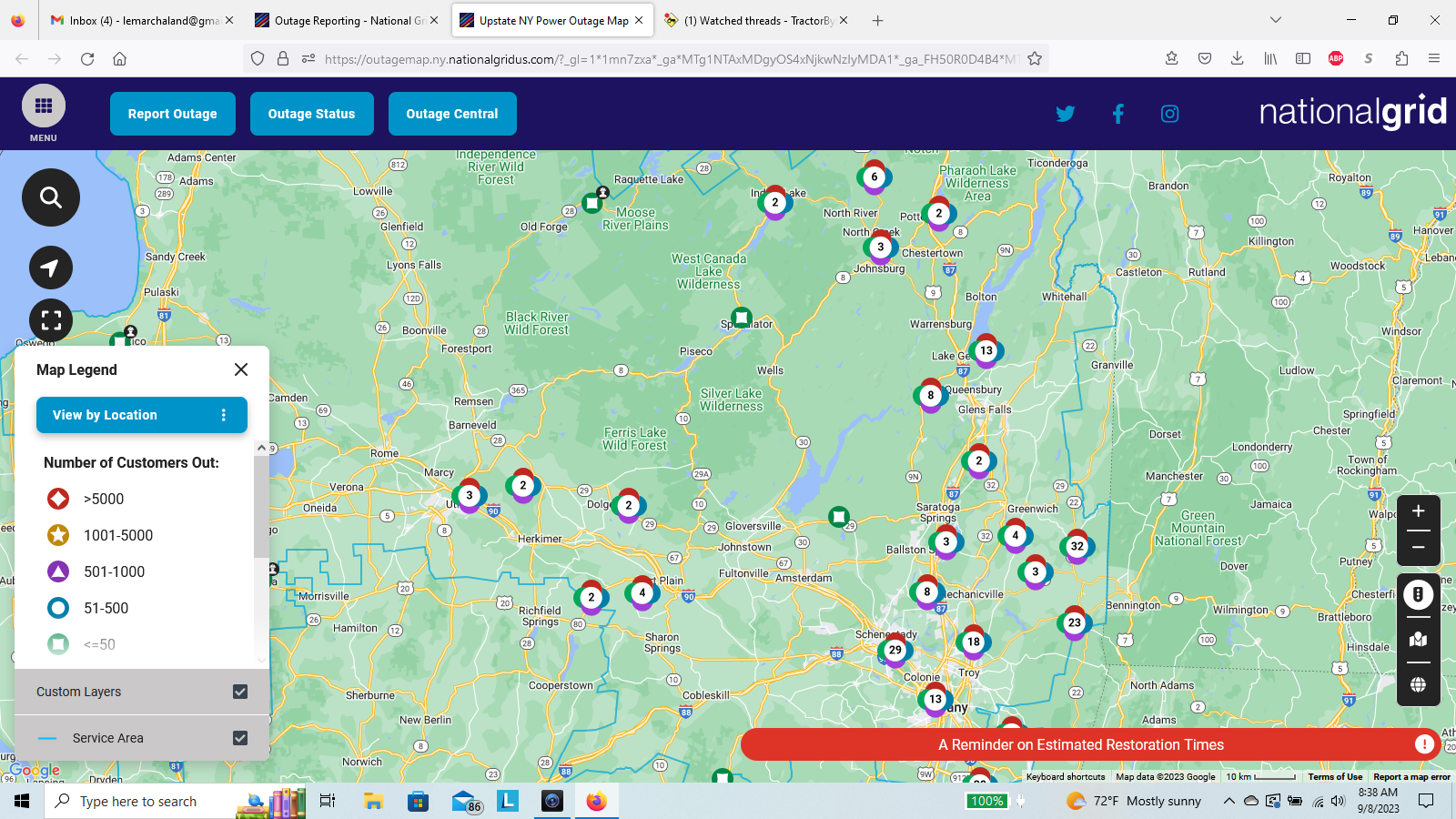Open the map search tool
The height and width of the screenshot is (819, 1456).
51,197
